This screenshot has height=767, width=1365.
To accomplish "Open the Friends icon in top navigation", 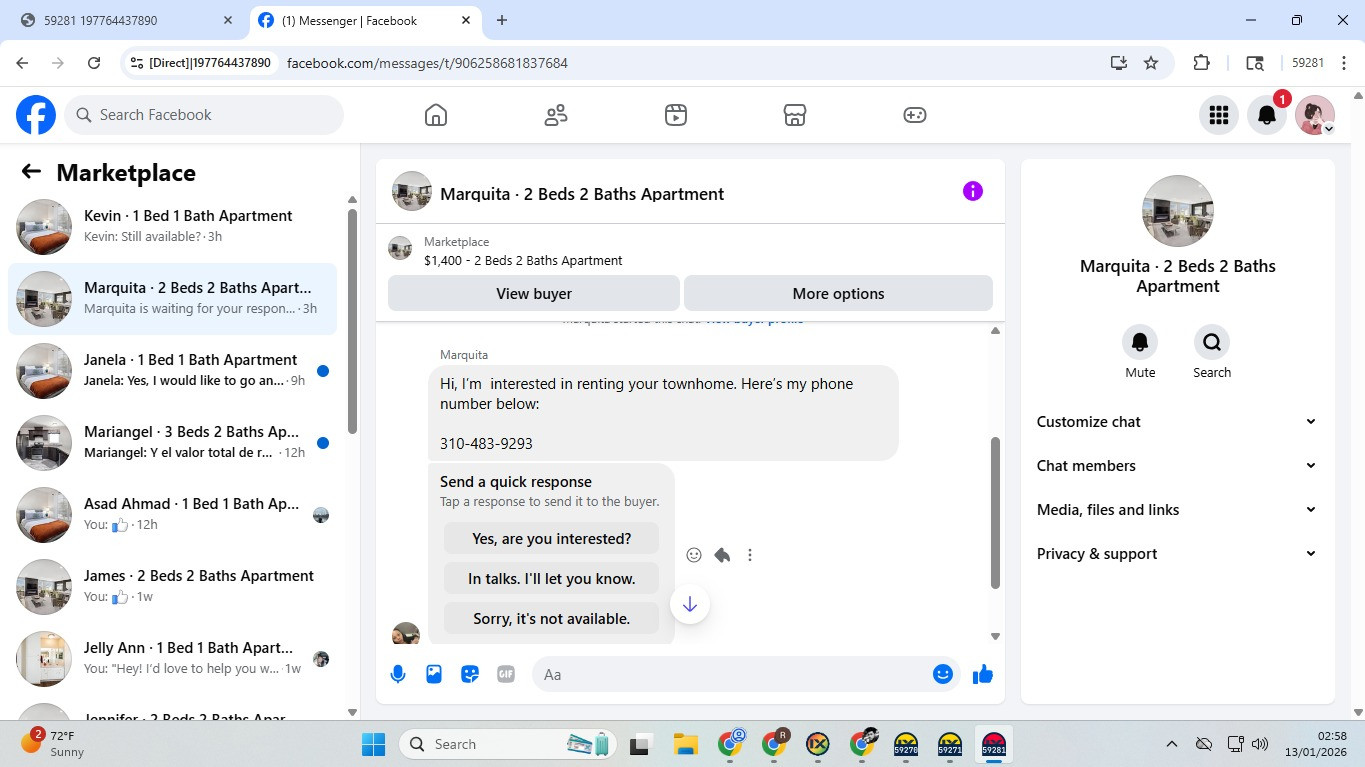I will 556,115.
